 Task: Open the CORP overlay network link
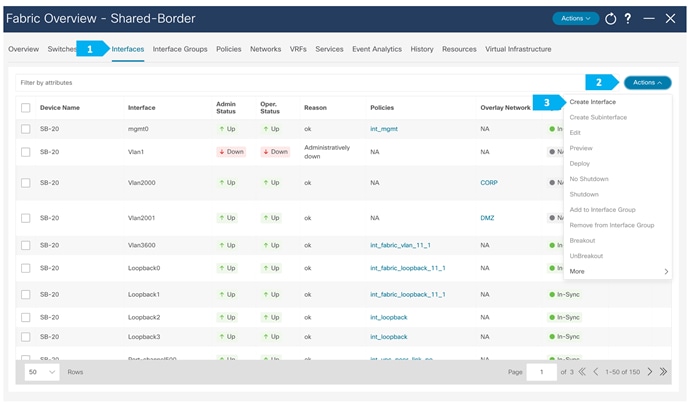point(489,183)
